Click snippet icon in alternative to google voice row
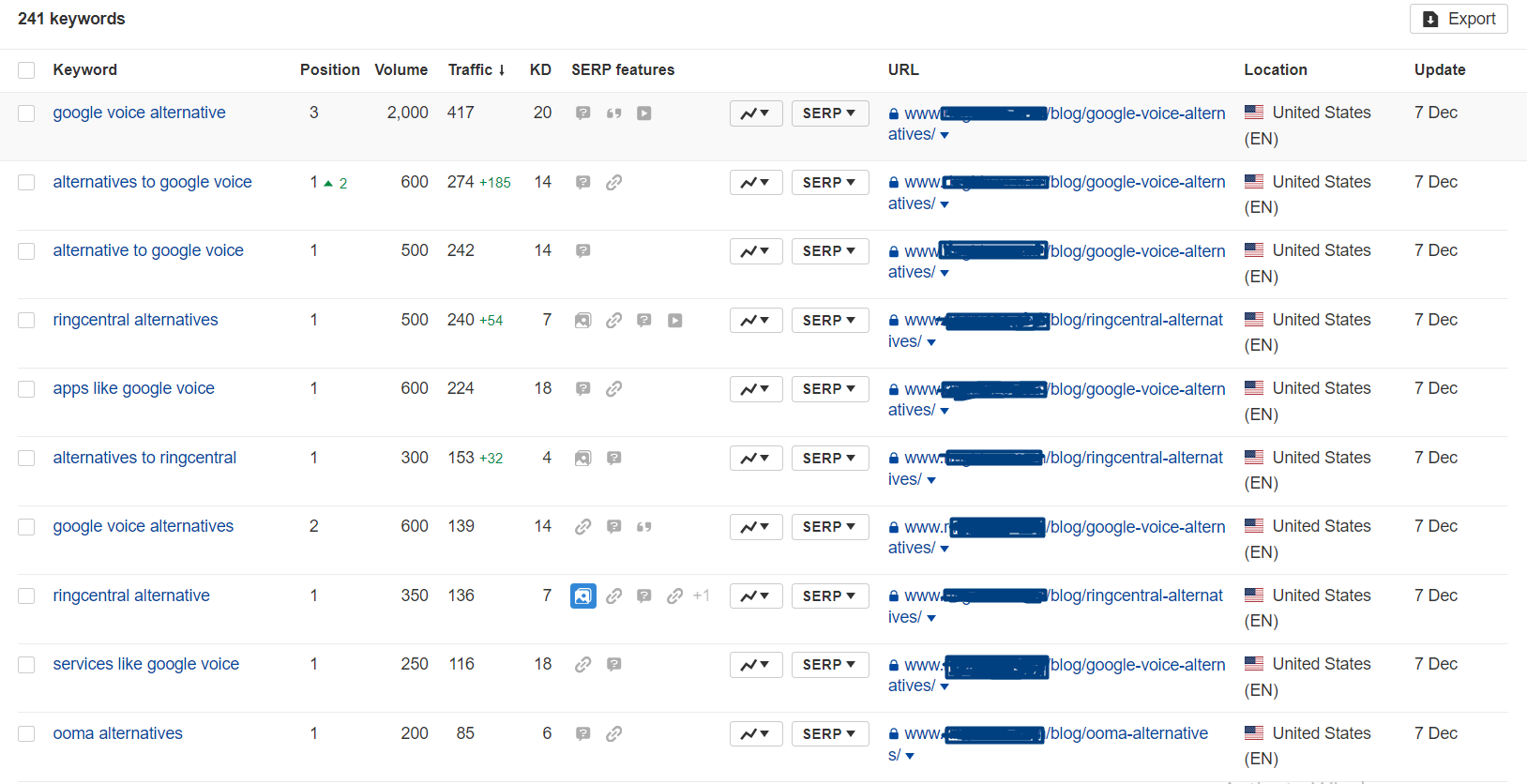Image resolution: width=1527 pixels, height=784 pixels. 582,251
